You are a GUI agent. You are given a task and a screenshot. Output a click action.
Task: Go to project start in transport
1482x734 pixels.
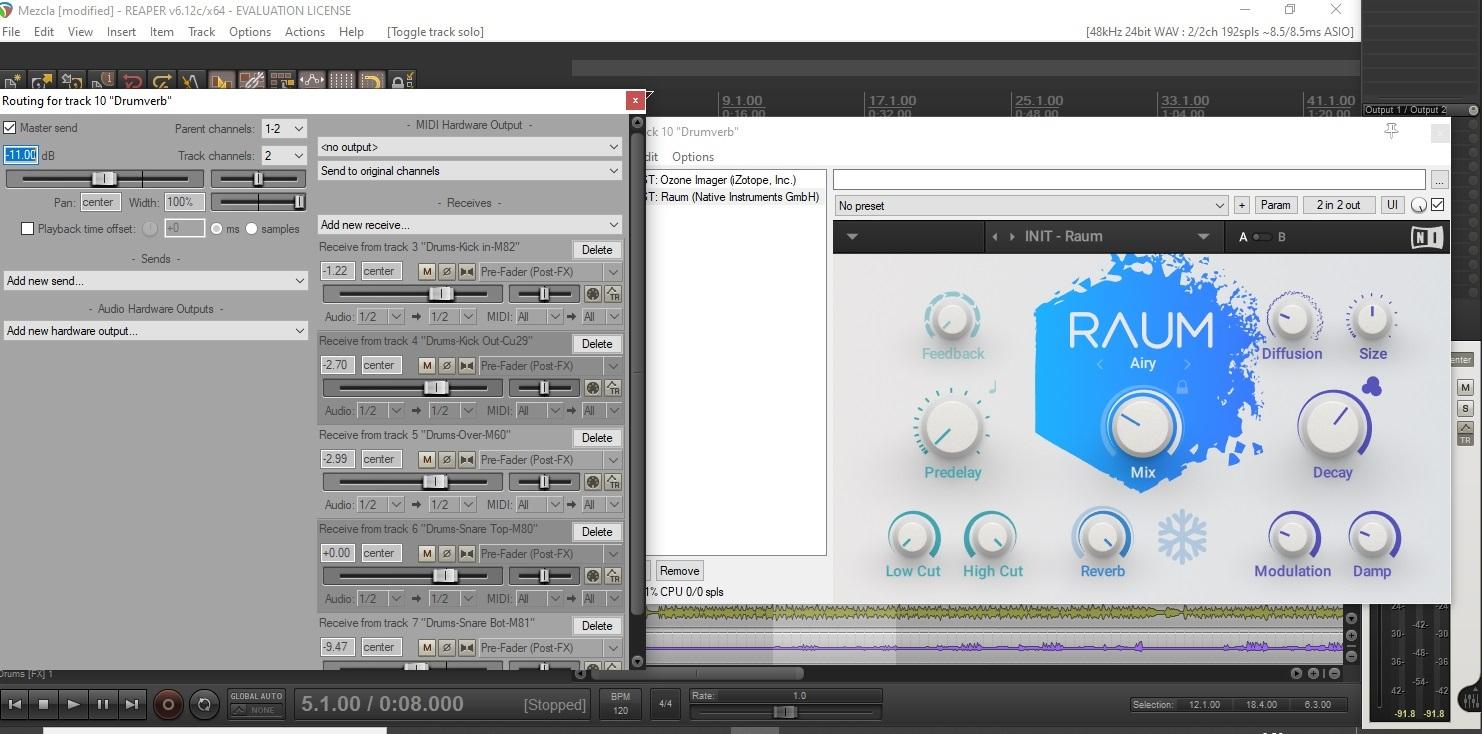15,705
